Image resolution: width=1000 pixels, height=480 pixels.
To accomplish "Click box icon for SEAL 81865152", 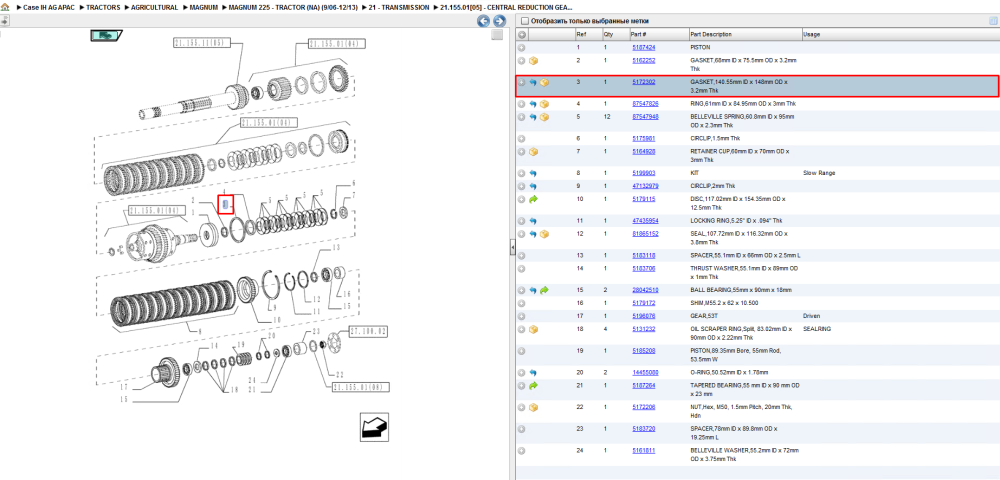I will [x=545, y=234].
